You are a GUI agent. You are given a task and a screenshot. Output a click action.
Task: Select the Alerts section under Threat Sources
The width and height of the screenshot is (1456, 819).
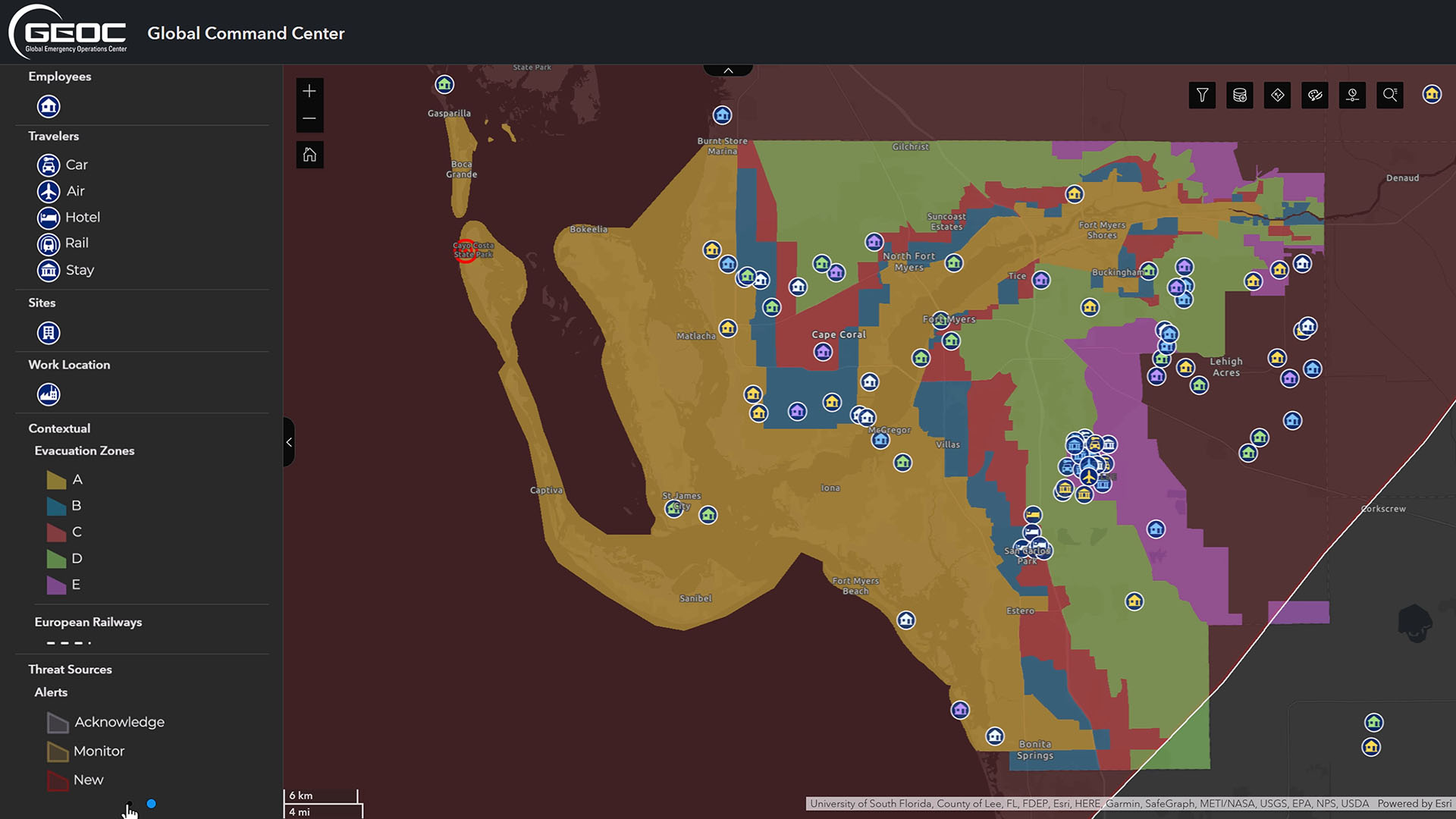point(51,692)
